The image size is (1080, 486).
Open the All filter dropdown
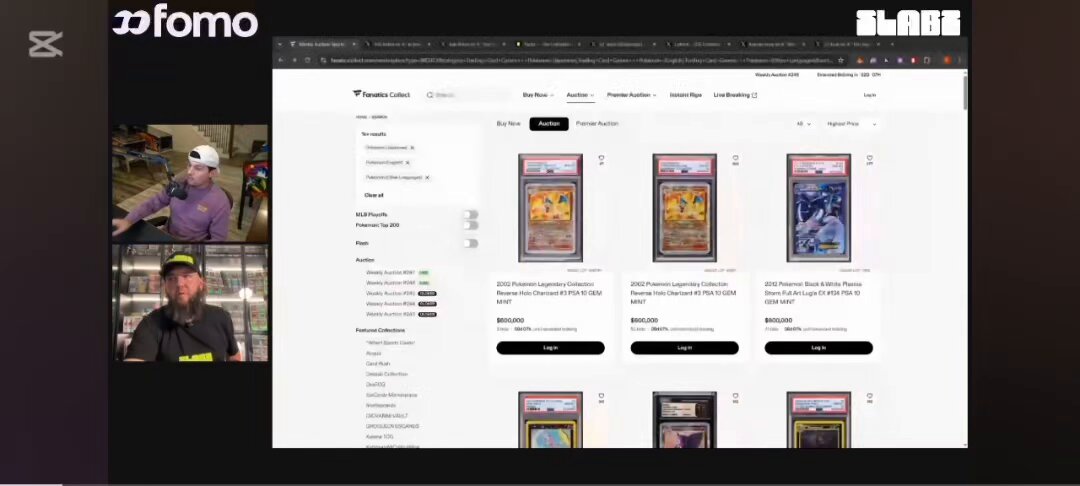[803, 124]
